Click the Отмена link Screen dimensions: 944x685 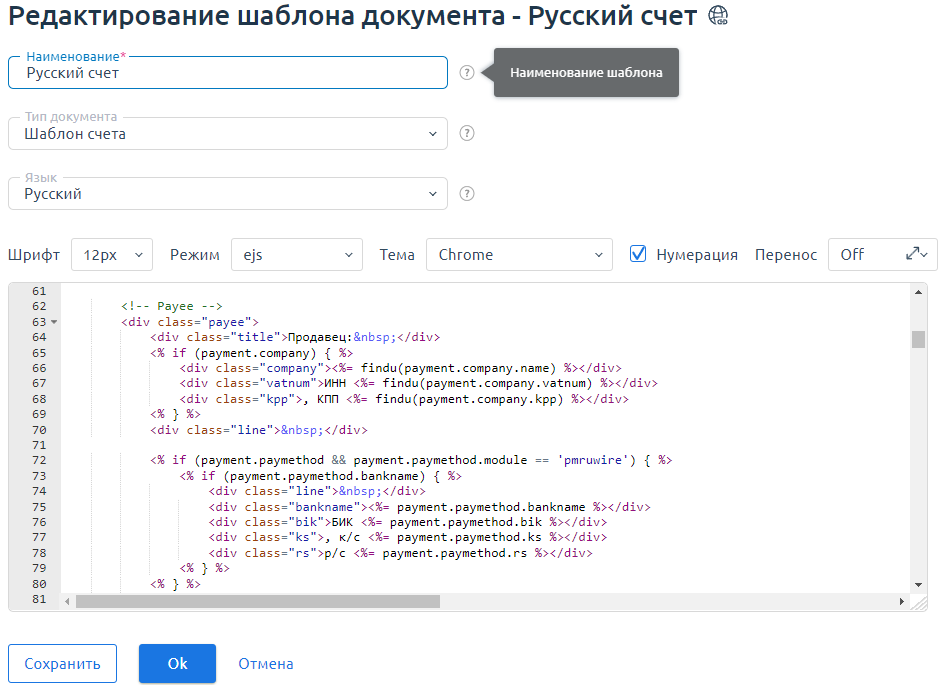point(266,663)
